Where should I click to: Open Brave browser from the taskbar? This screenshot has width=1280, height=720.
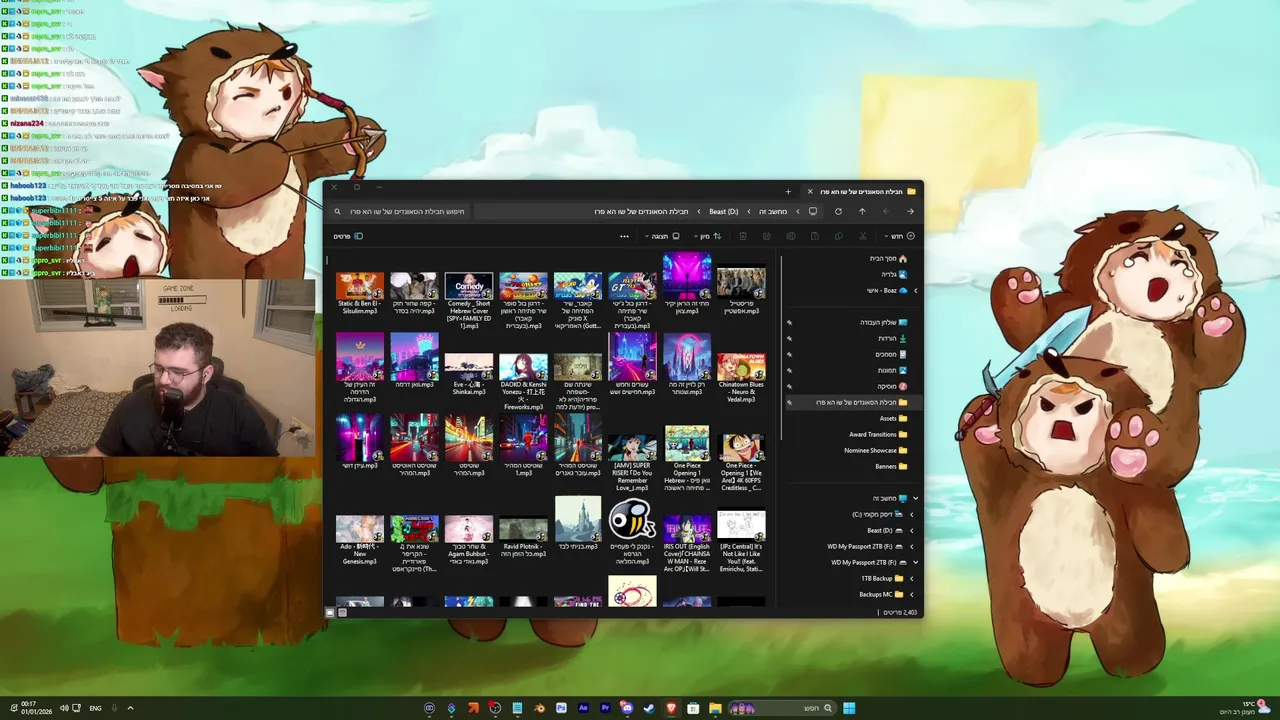pyautogui.click(x=671, y=708)
